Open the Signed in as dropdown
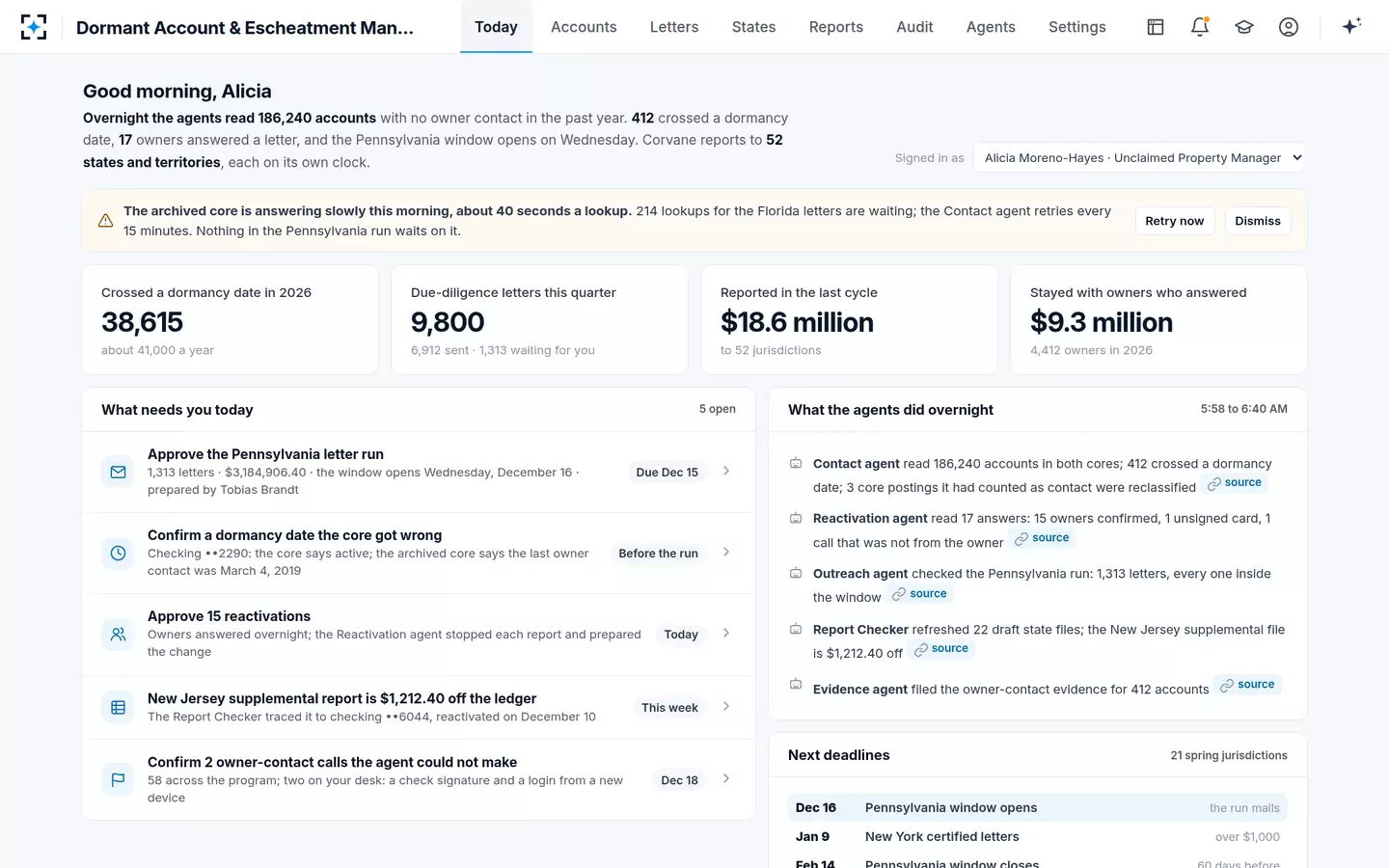The width and height of the screenshot is (1389, 868). point(1140,157)
